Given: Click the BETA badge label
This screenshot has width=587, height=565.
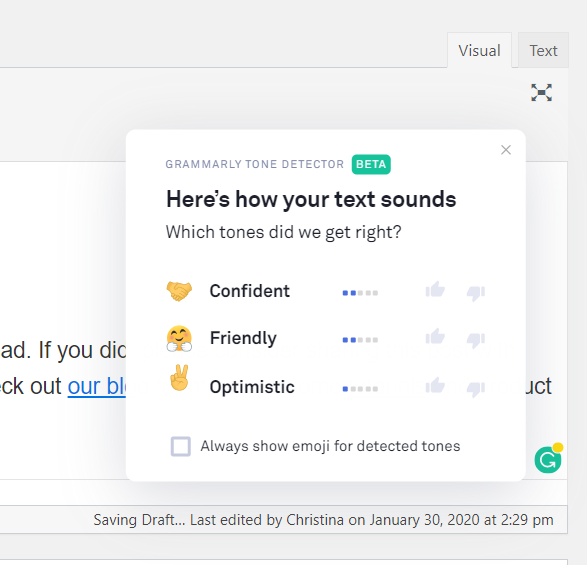Looking at the screenshot, I should point(371,164).
